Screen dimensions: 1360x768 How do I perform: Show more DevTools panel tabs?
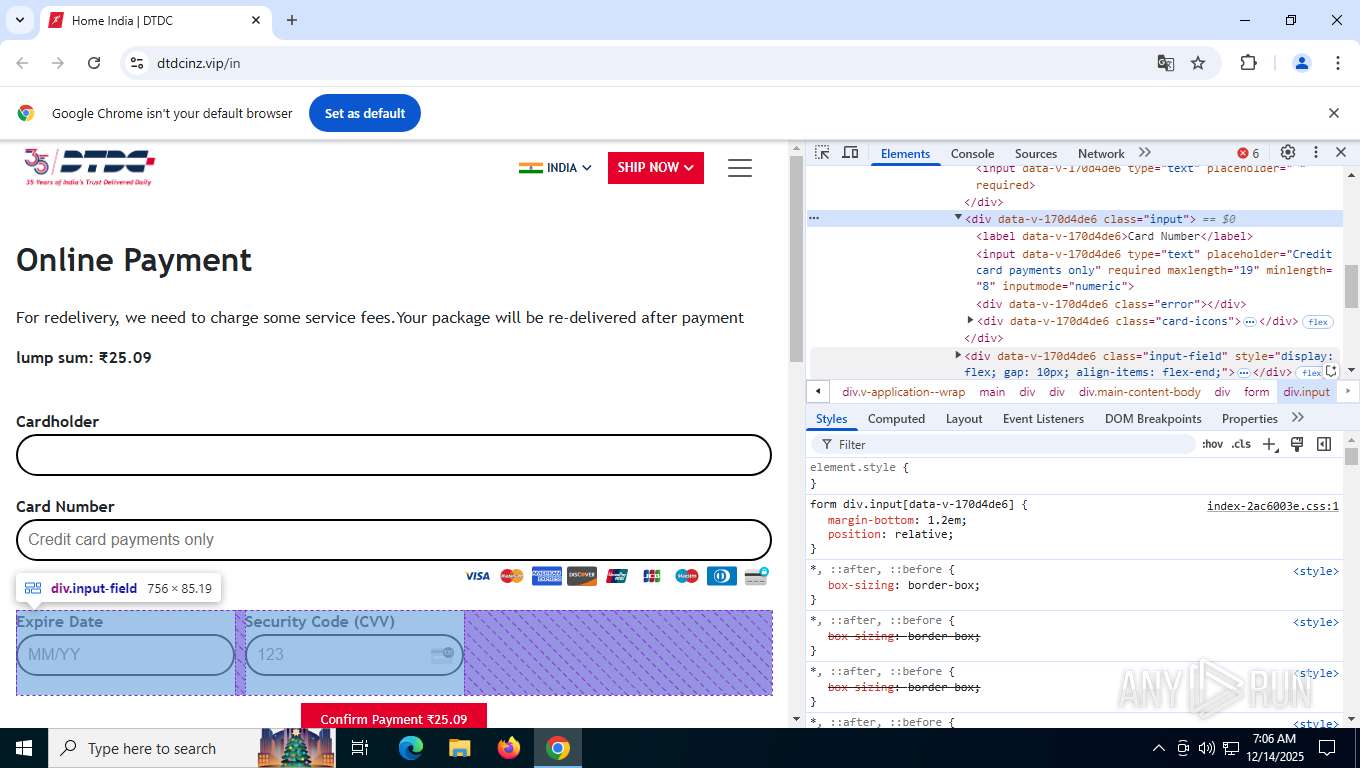(1145, 153)
